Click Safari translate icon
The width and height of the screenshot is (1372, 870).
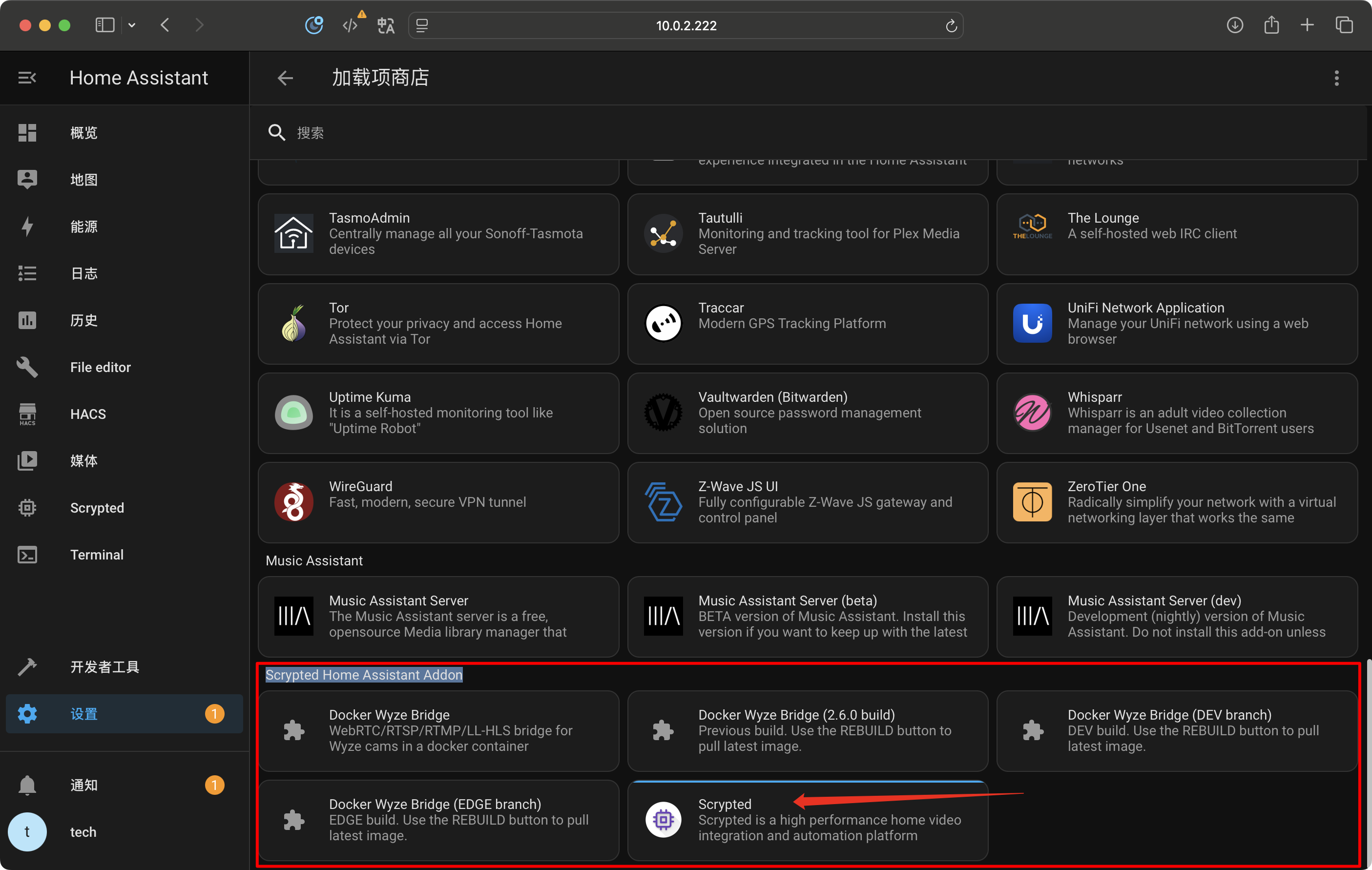tap(386, 25)
